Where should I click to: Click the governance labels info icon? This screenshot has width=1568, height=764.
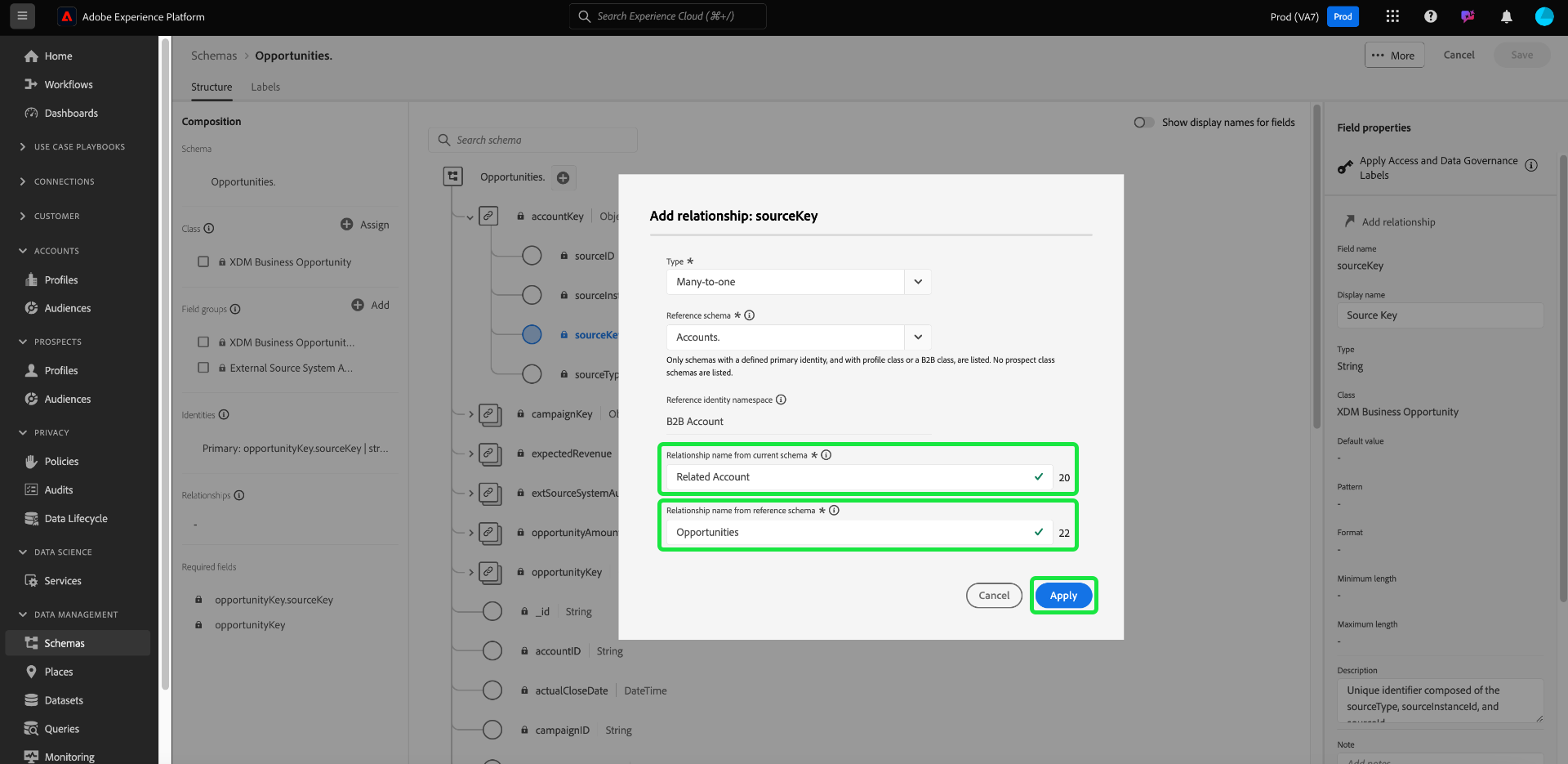pyautogui.click(x=1531, y=165)
